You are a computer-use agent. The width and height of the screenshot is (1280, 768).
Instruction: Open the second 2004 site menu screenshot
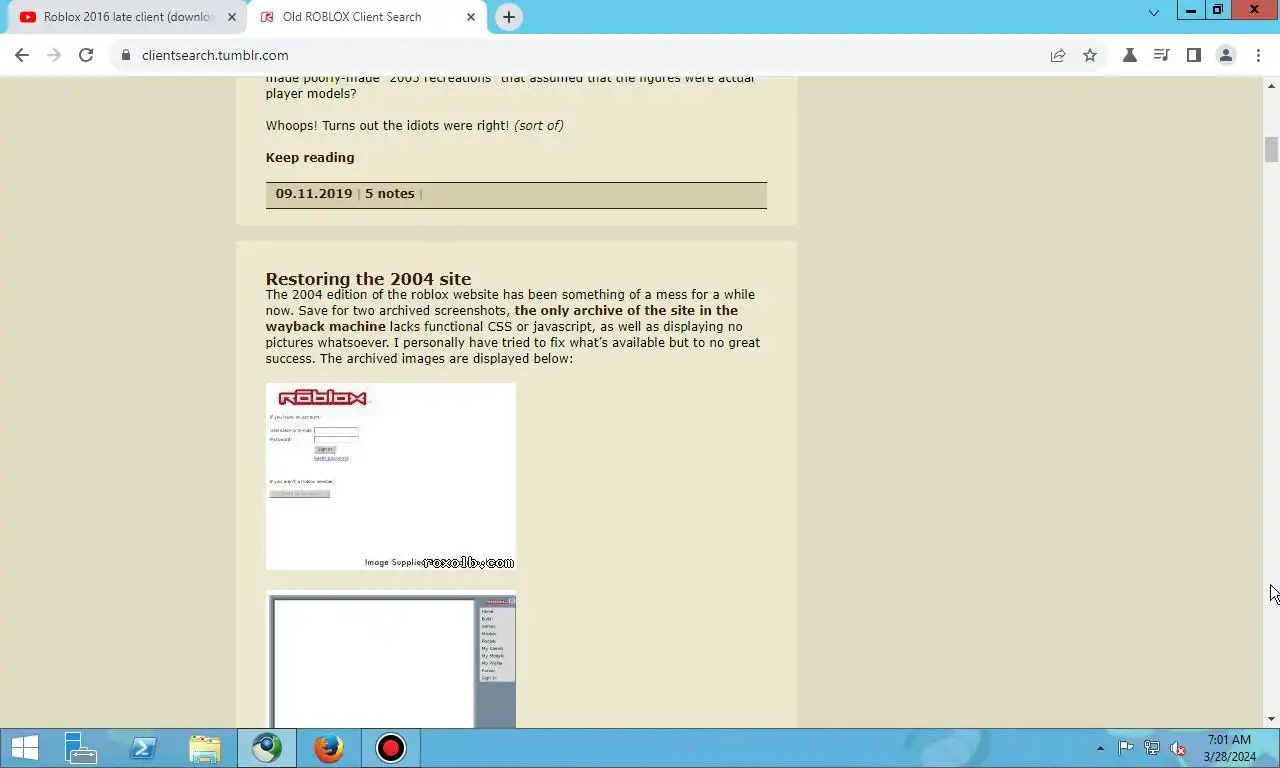tap(391, 660)
